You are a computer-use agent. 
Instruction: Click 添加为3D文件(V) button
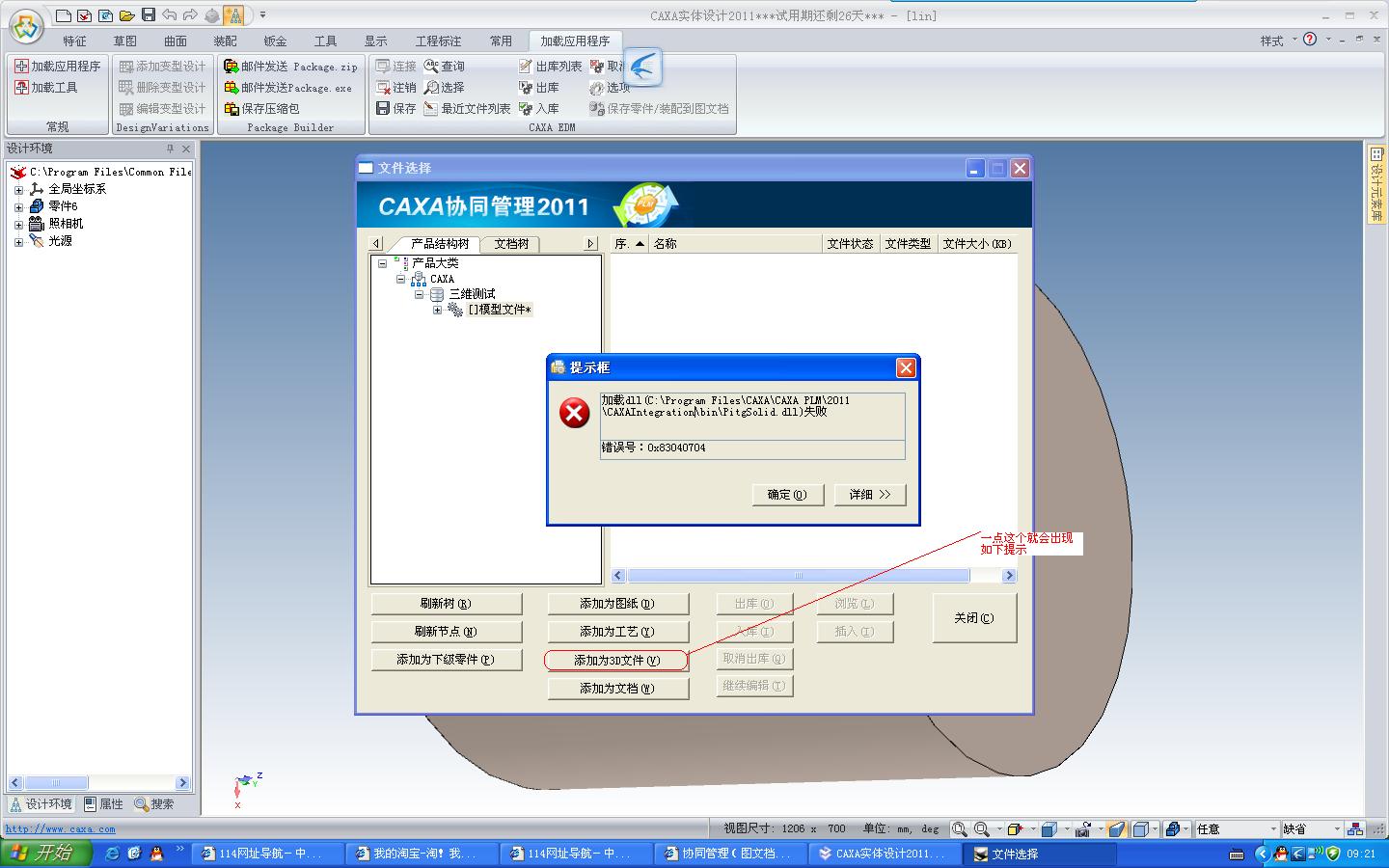pos(616,661)
